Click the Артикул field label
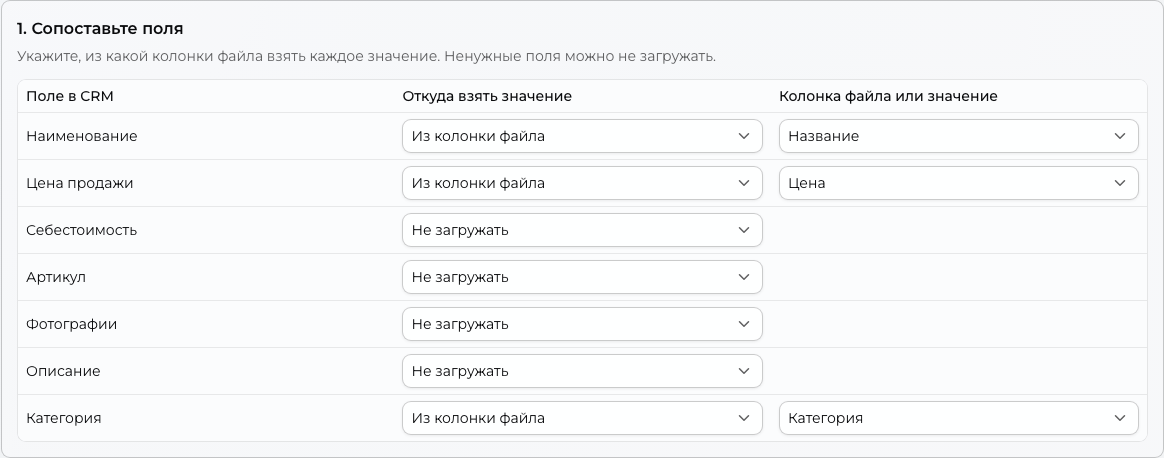This screenshot has height=458, width=1164. pos(56,278)
